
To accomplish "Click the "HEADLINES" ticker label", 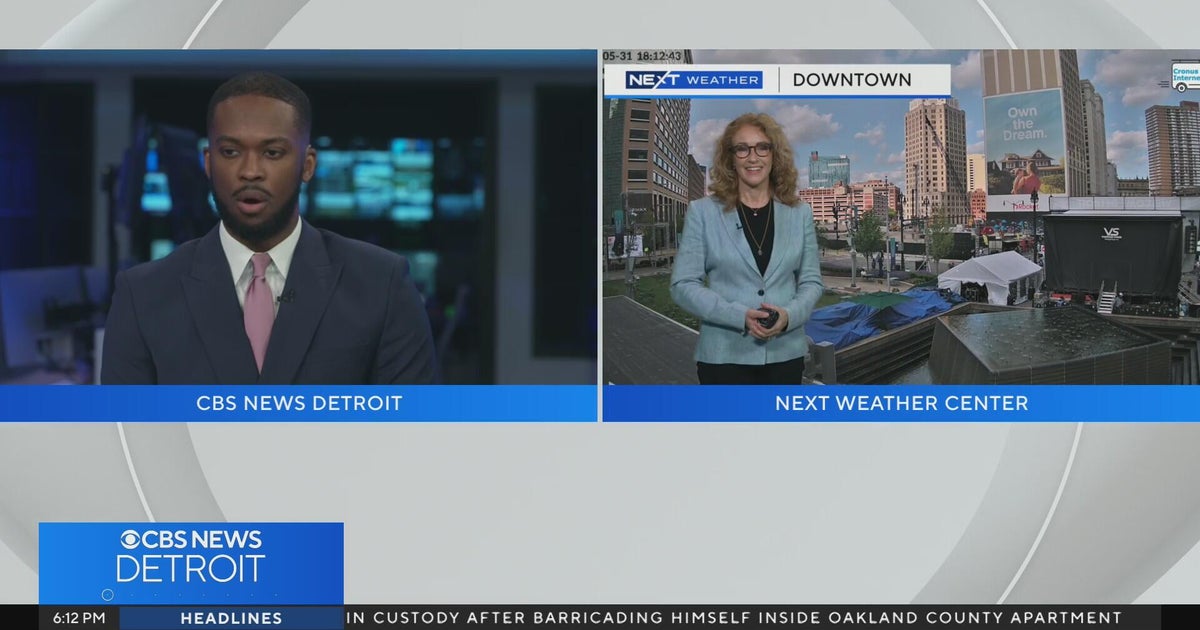I will (231, 618).
